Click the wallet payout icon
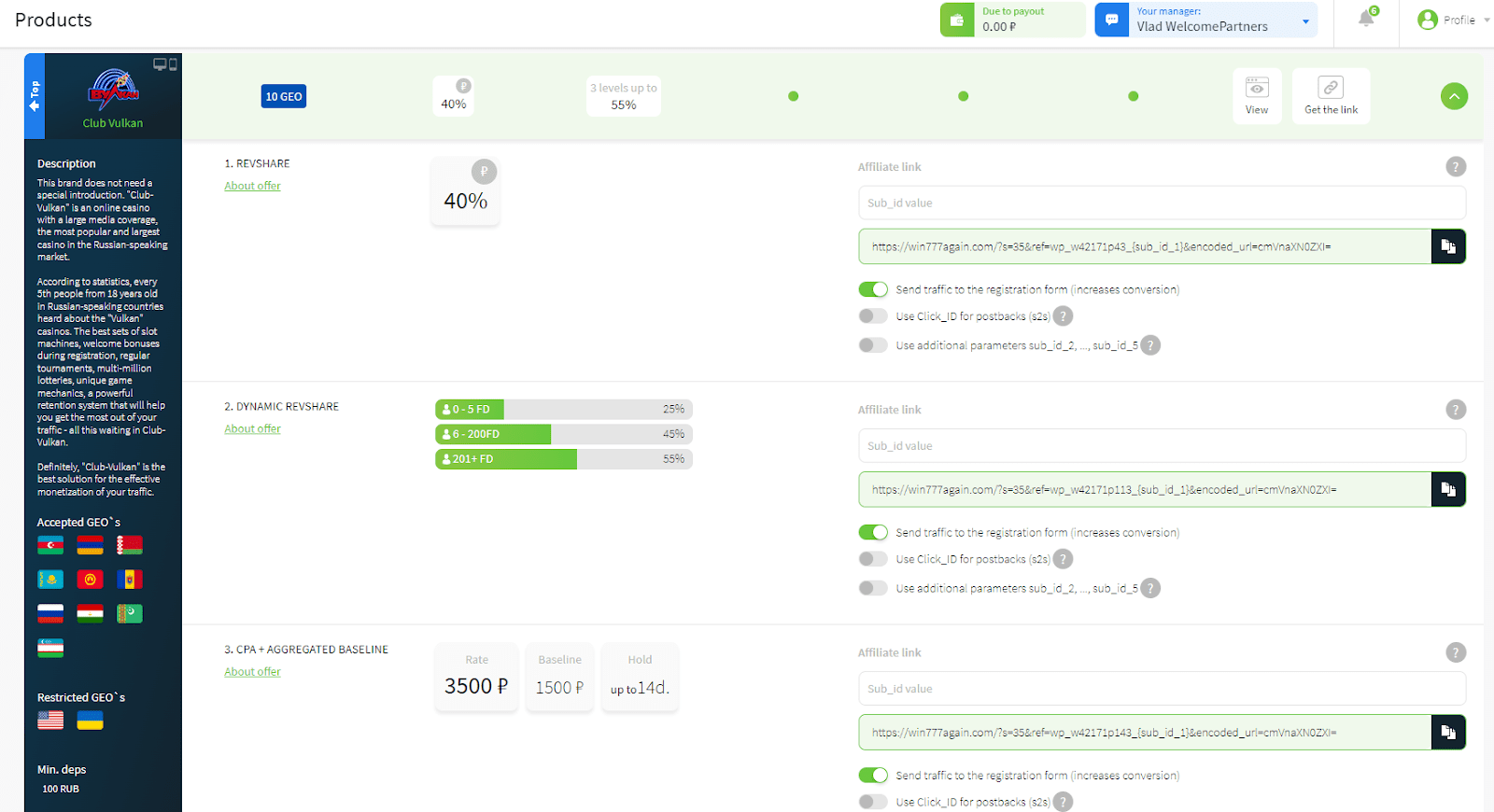 coord(957,20)
